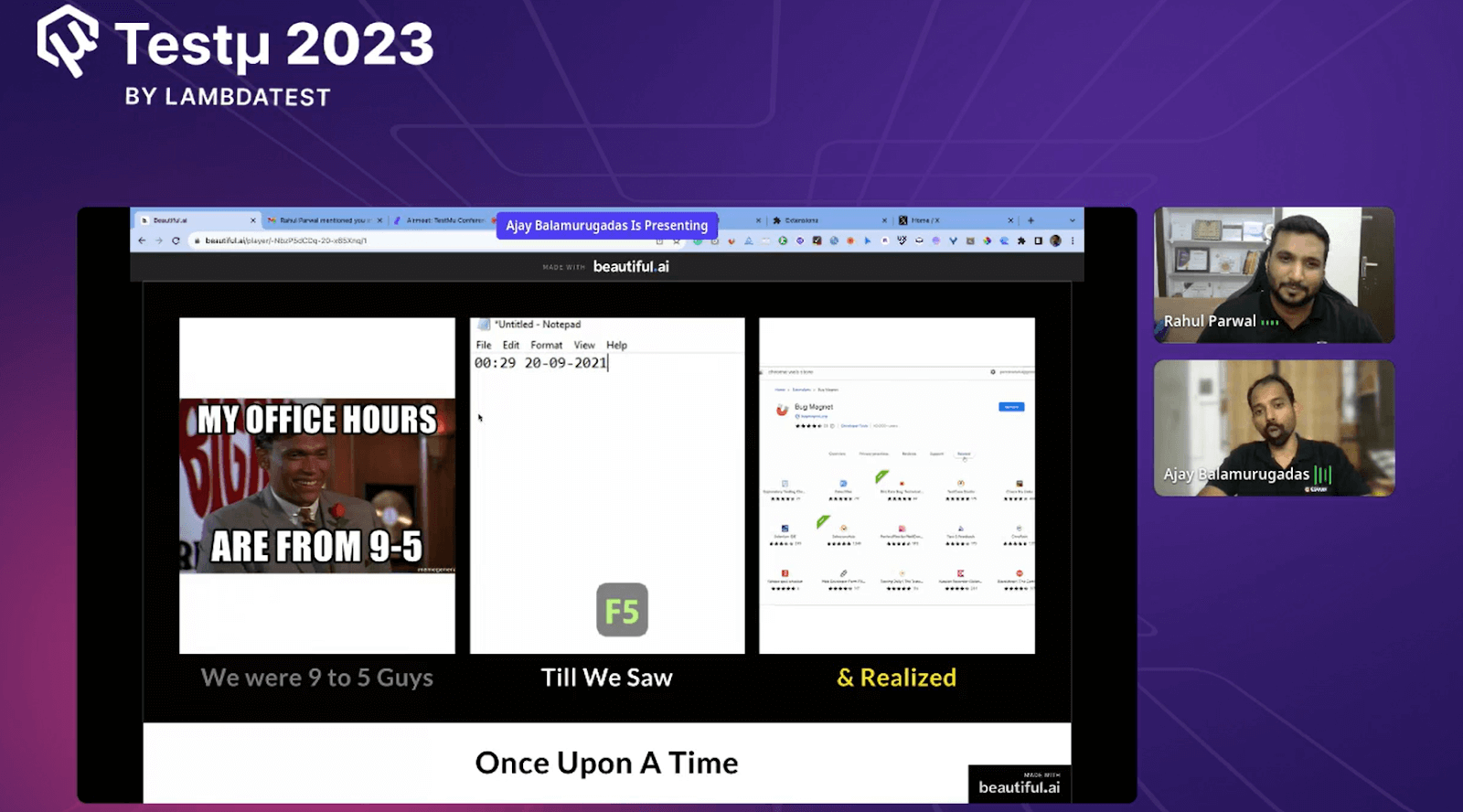Click the Bug Magnet magnet icon
The width and height of the screenshot is (1463, 812).
pos(782,410)
